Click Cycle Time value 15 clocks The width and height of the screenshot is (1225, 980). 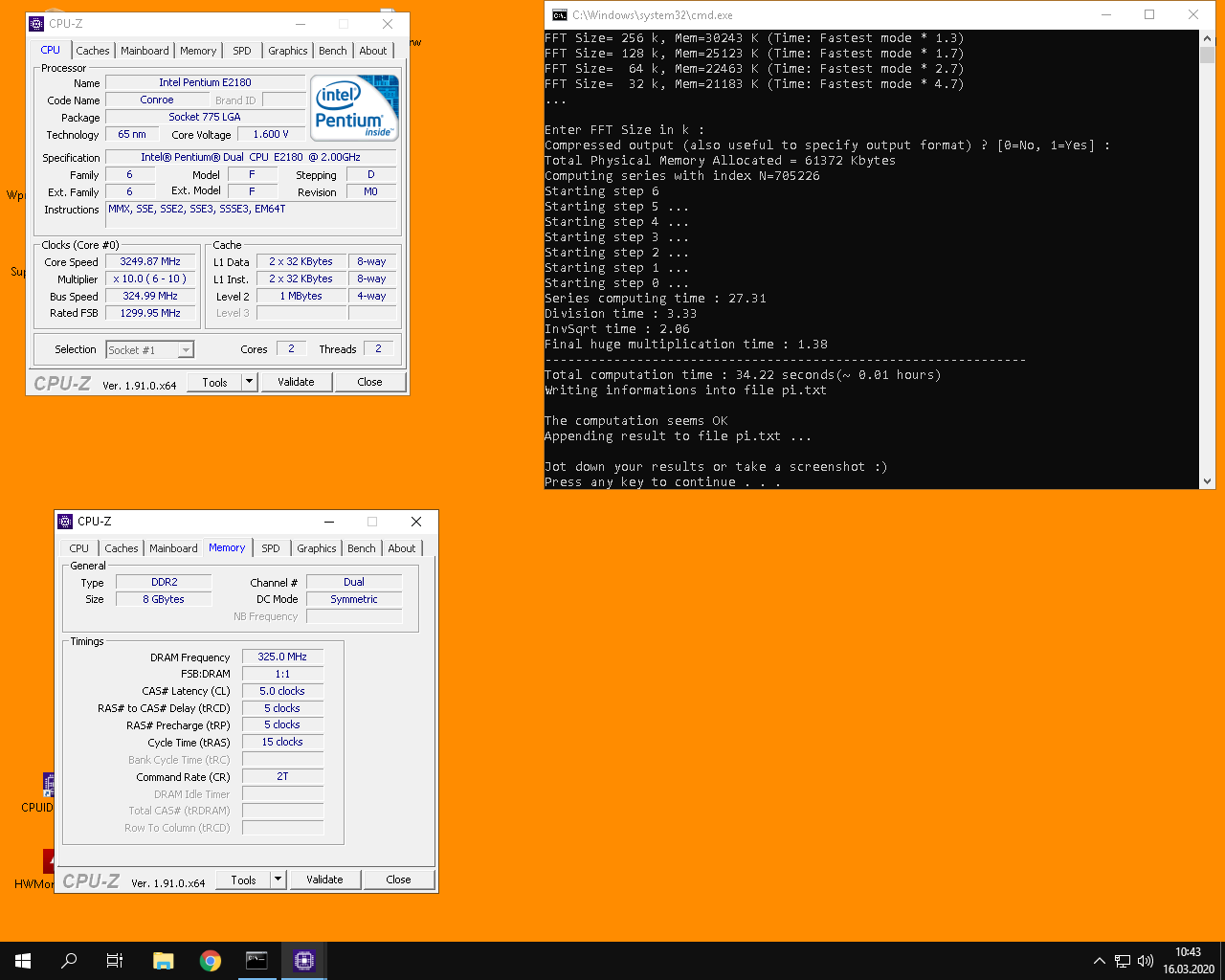tap(282, 742)
